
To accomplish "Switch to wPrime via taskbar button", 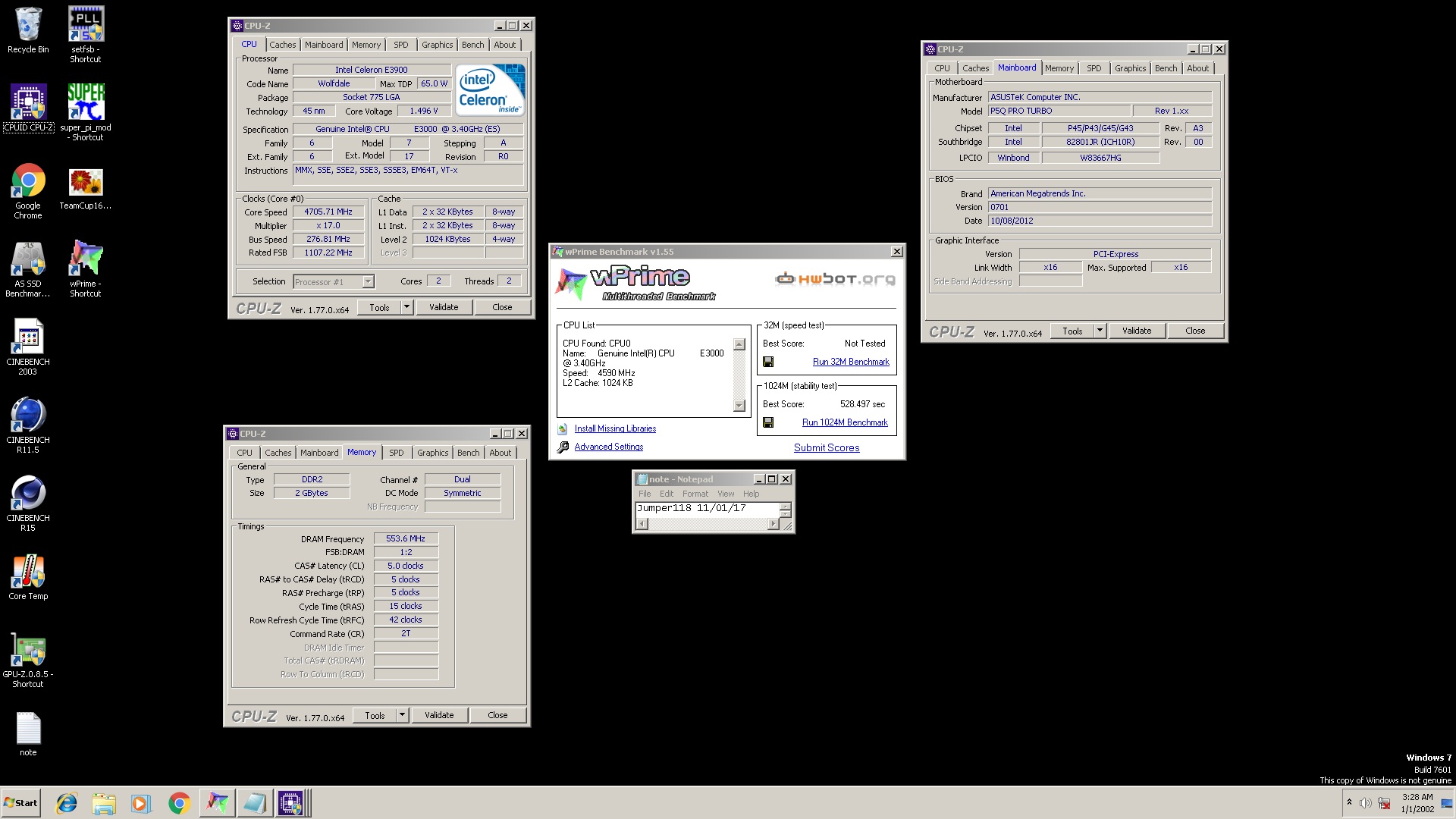I will coord(217,802).
